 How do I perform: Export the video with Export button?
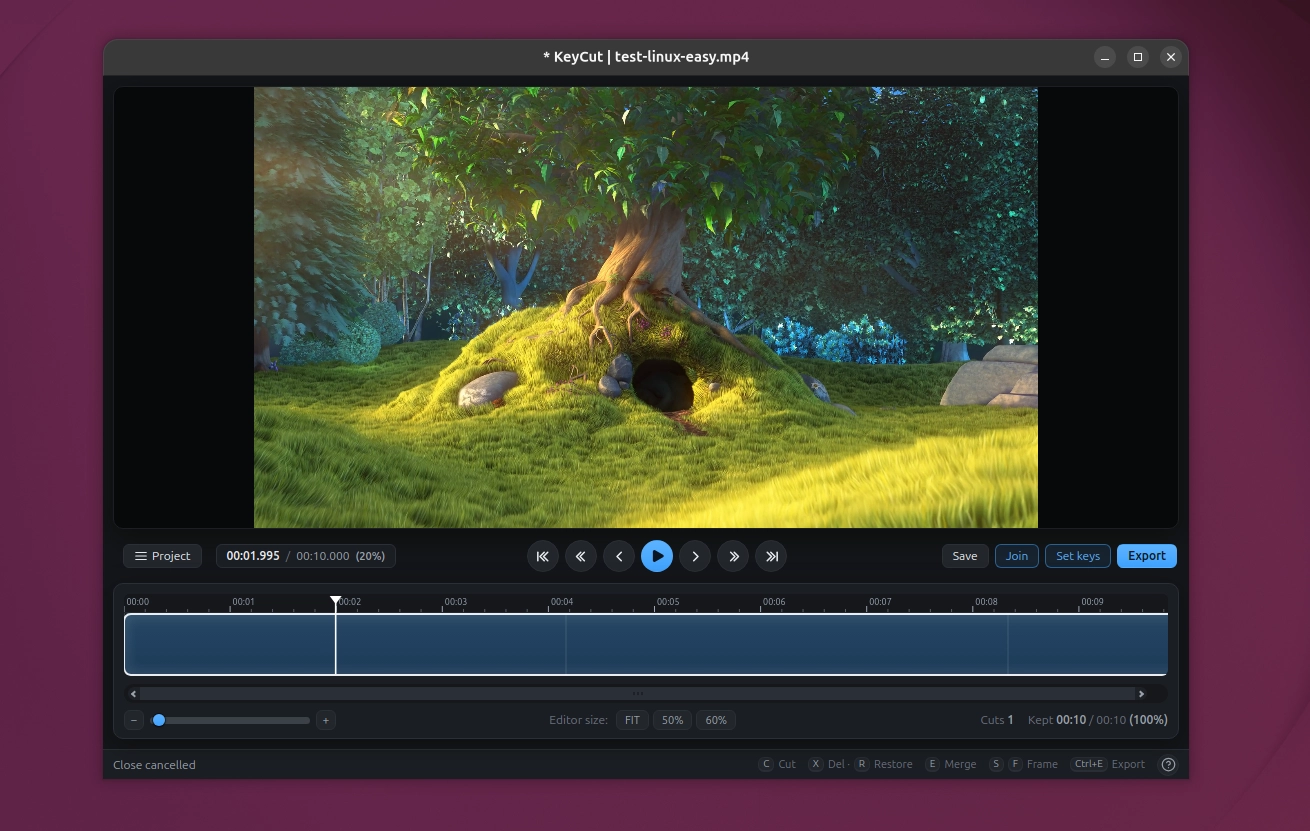tap(1147, 556)
